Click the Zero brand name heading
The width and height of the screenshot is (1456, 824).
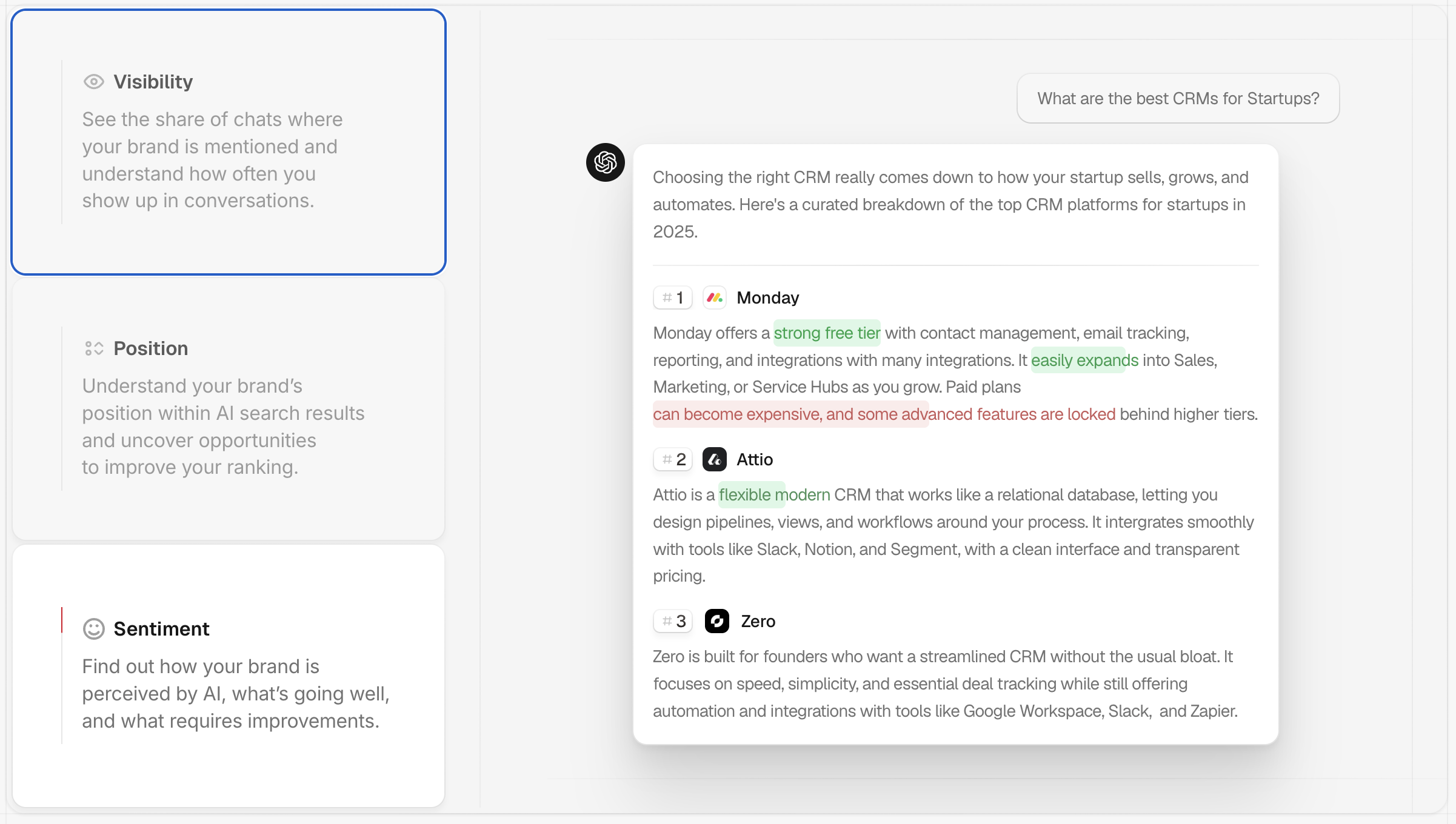(x=758, y=621)
